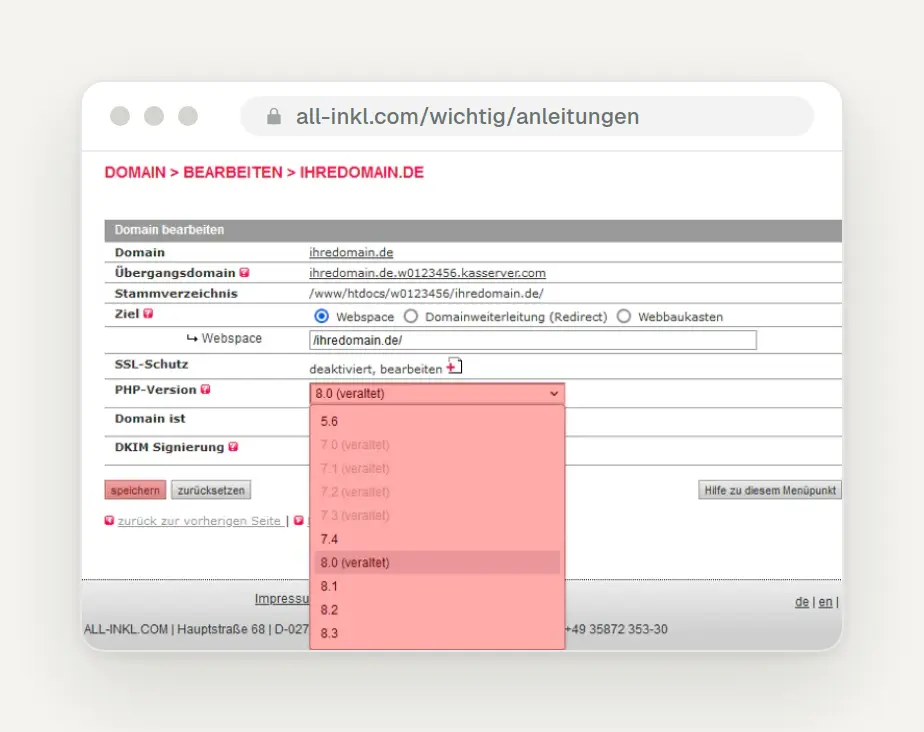The height and width of the screenshot is (732, 924).
Task: Choose PHP version 5.6
Action: coord(437,421)
